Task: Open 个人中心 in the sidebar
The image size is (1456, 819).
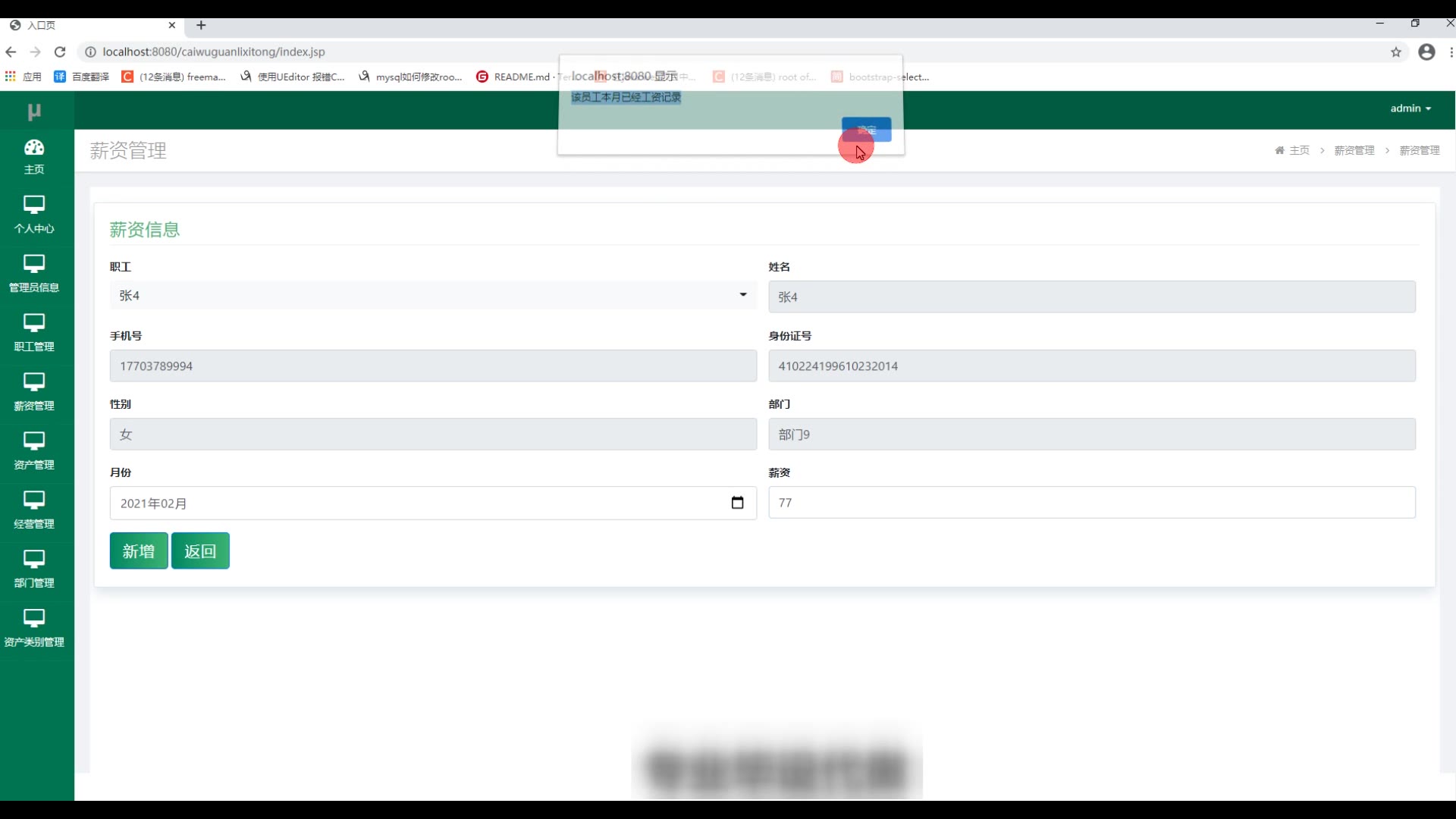Action: (x=34, y=215)
